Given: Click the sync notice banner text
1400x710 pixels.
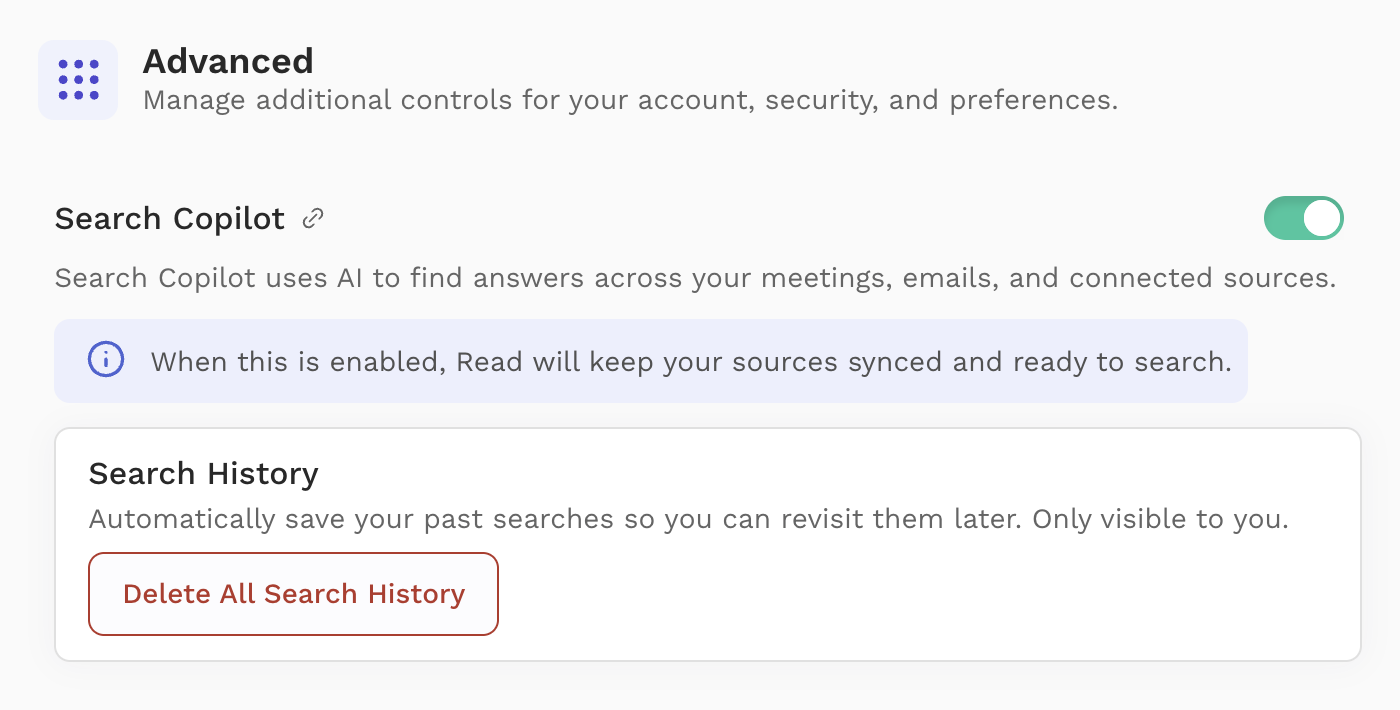Looking at the screenshot, I should tap(688, 362).
